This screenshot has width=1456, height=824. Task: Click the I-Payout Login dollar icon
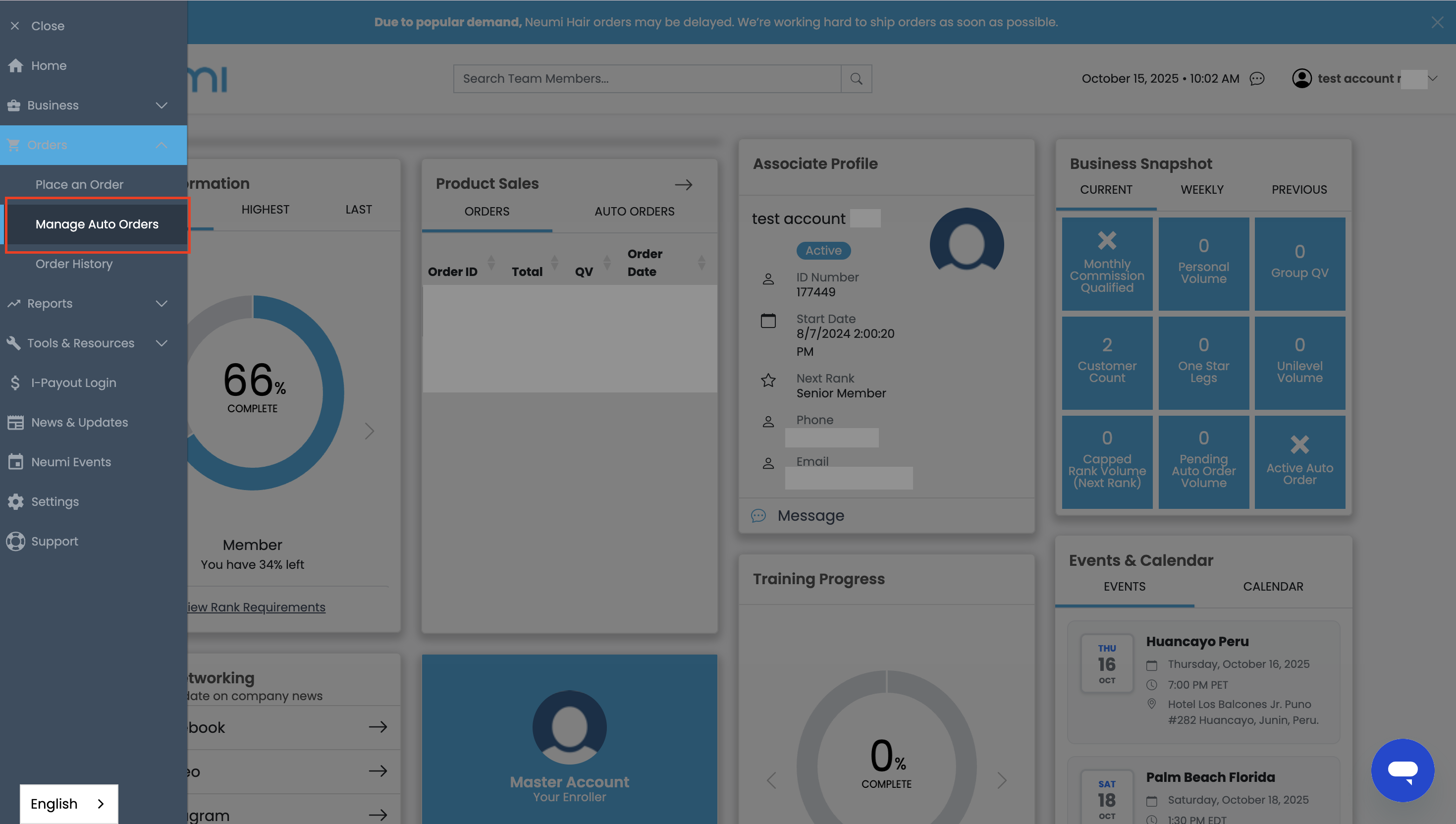point(15,383)
